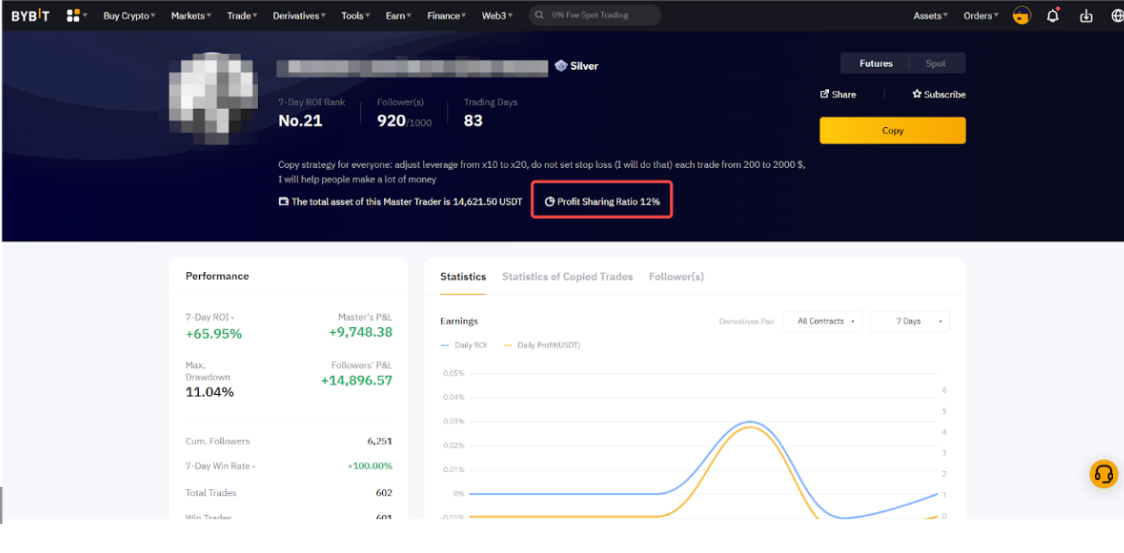Switch to the Follower(s) tab

click(676, 276)
